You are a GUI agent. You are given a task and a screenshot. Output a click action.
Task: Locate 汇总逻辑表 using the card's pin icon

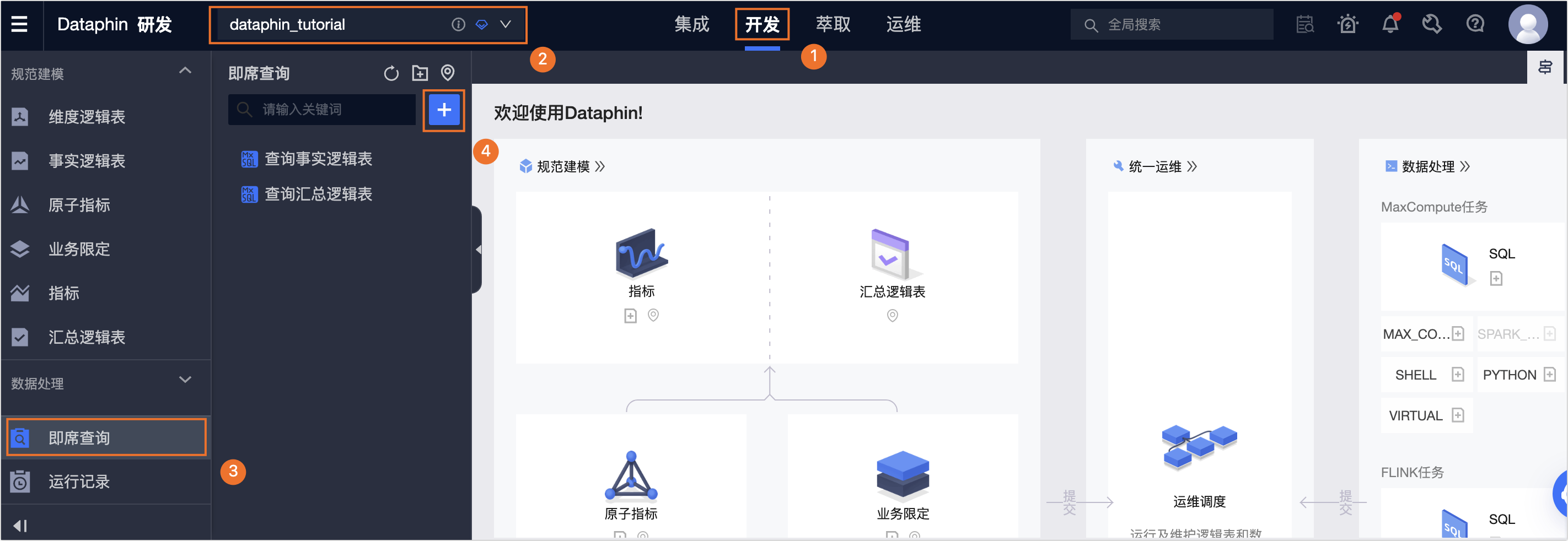coord(893,316)
